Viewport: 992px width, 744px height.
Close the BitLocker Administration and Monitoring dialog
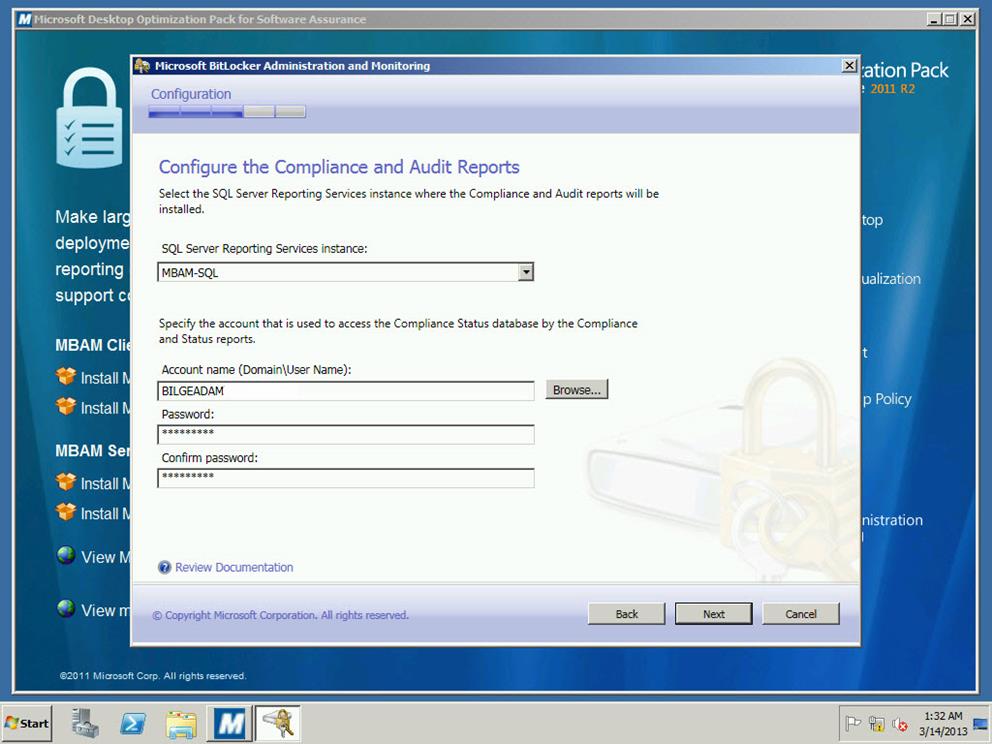tap(849, 66)
